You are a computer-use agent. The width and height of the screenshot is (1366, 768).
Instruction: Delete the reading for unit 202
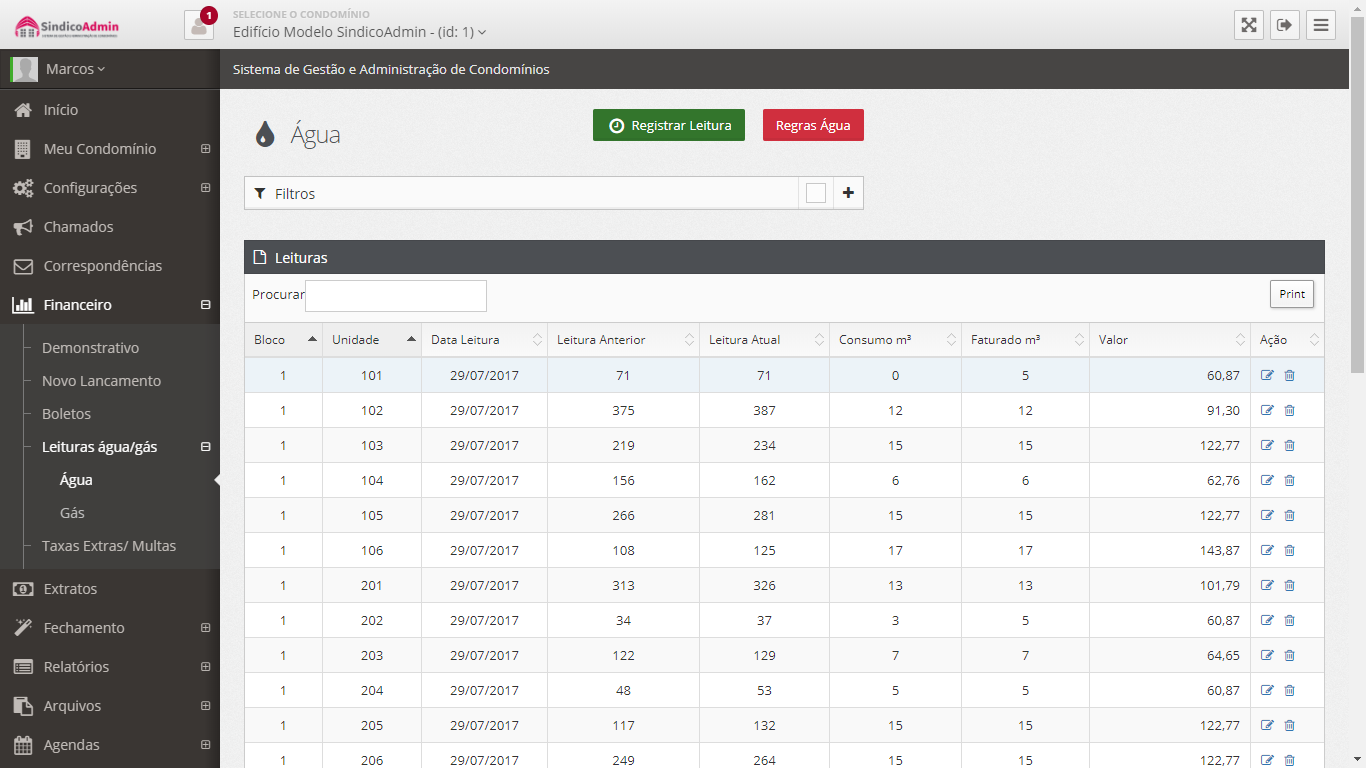1289,620
